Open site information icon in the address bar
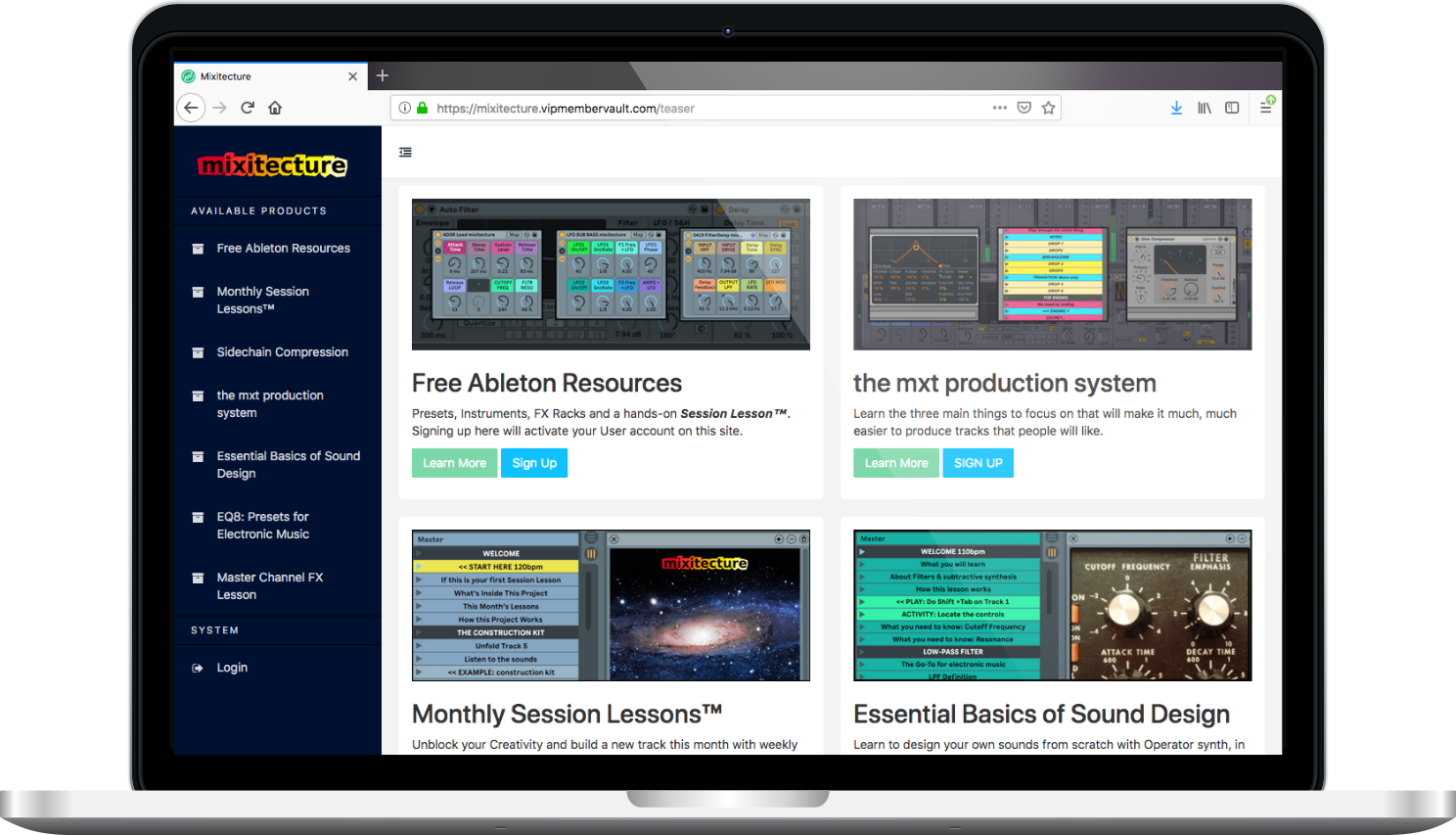This screenshot has height=835, width=1456. pos(404,108)
